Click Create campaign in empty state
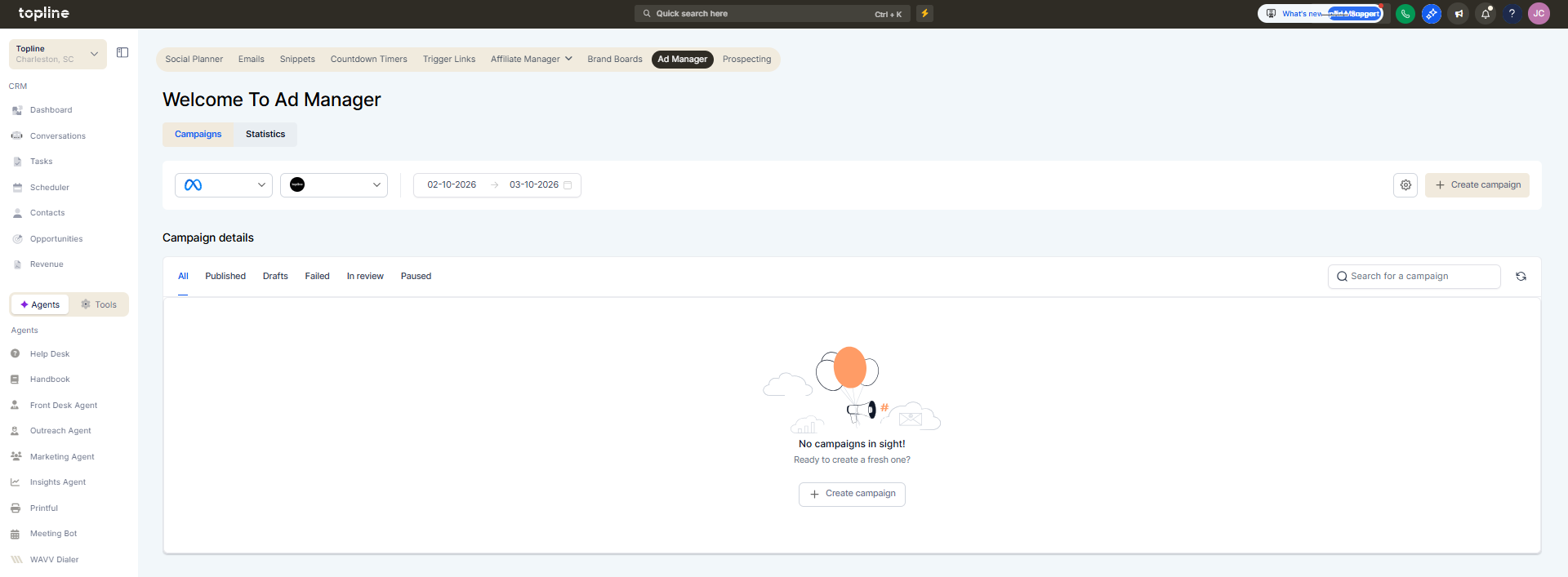The width and height of the screenshot is (1568, 577). coord(852,494)
